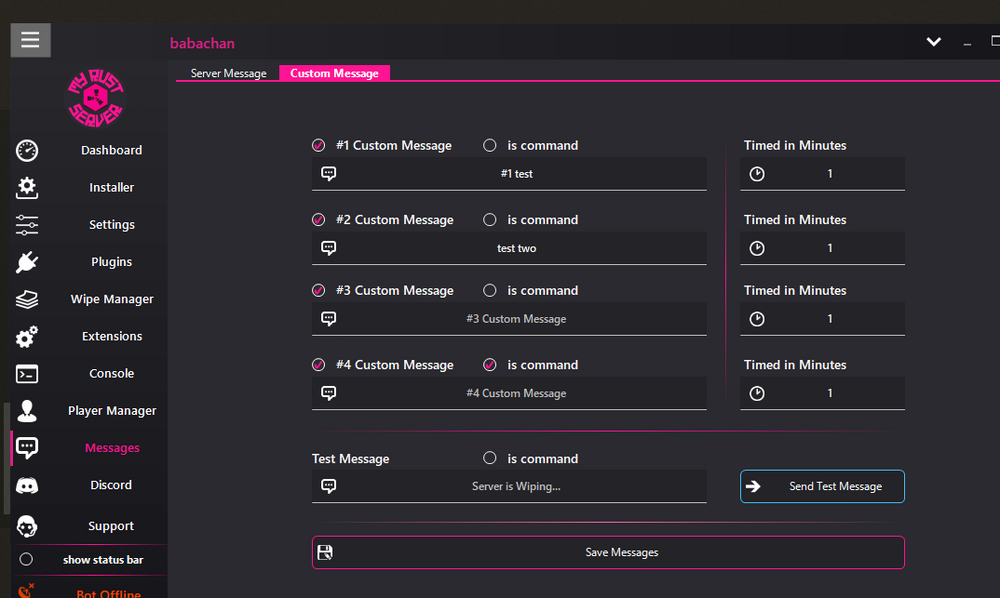This screenshot has width=1000, height=598.
Task: Click the hamburger menu icon
Action: (x=30, y=40)
